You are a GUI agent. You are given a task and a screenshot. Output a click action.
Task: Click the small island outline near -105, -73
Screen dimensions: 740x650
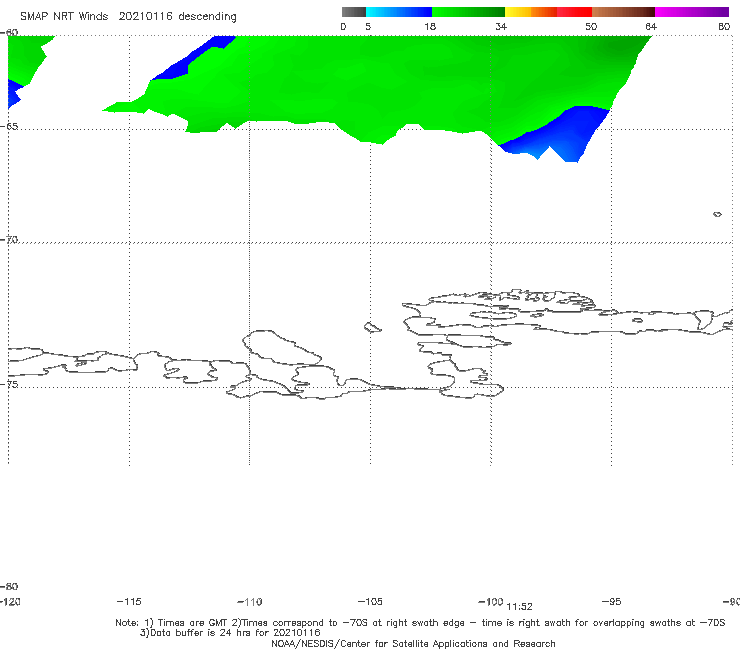coord(372,327)
